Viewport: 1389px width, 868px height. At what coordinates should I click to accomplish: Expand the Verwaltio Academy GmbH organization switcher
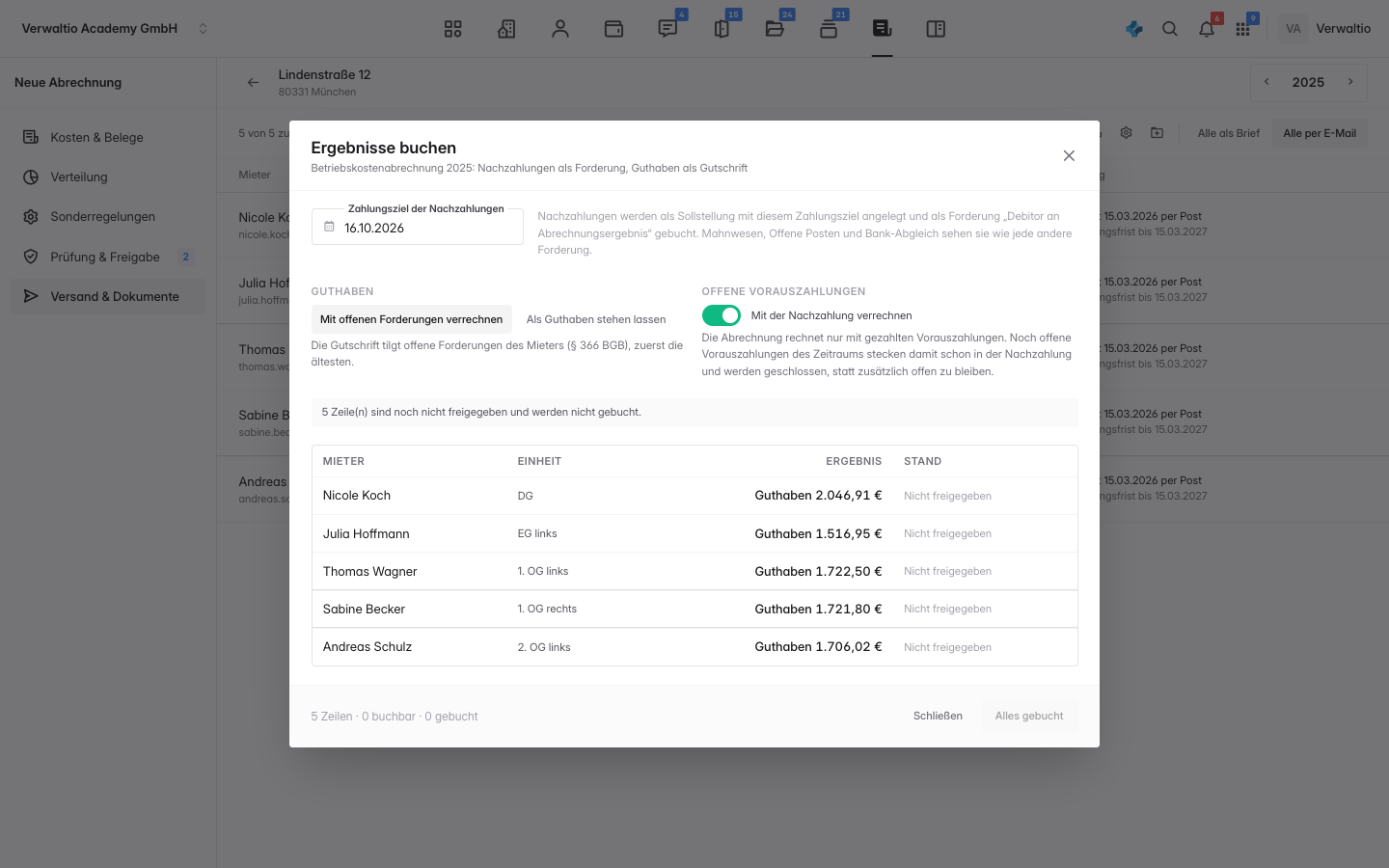click(115, 29)
